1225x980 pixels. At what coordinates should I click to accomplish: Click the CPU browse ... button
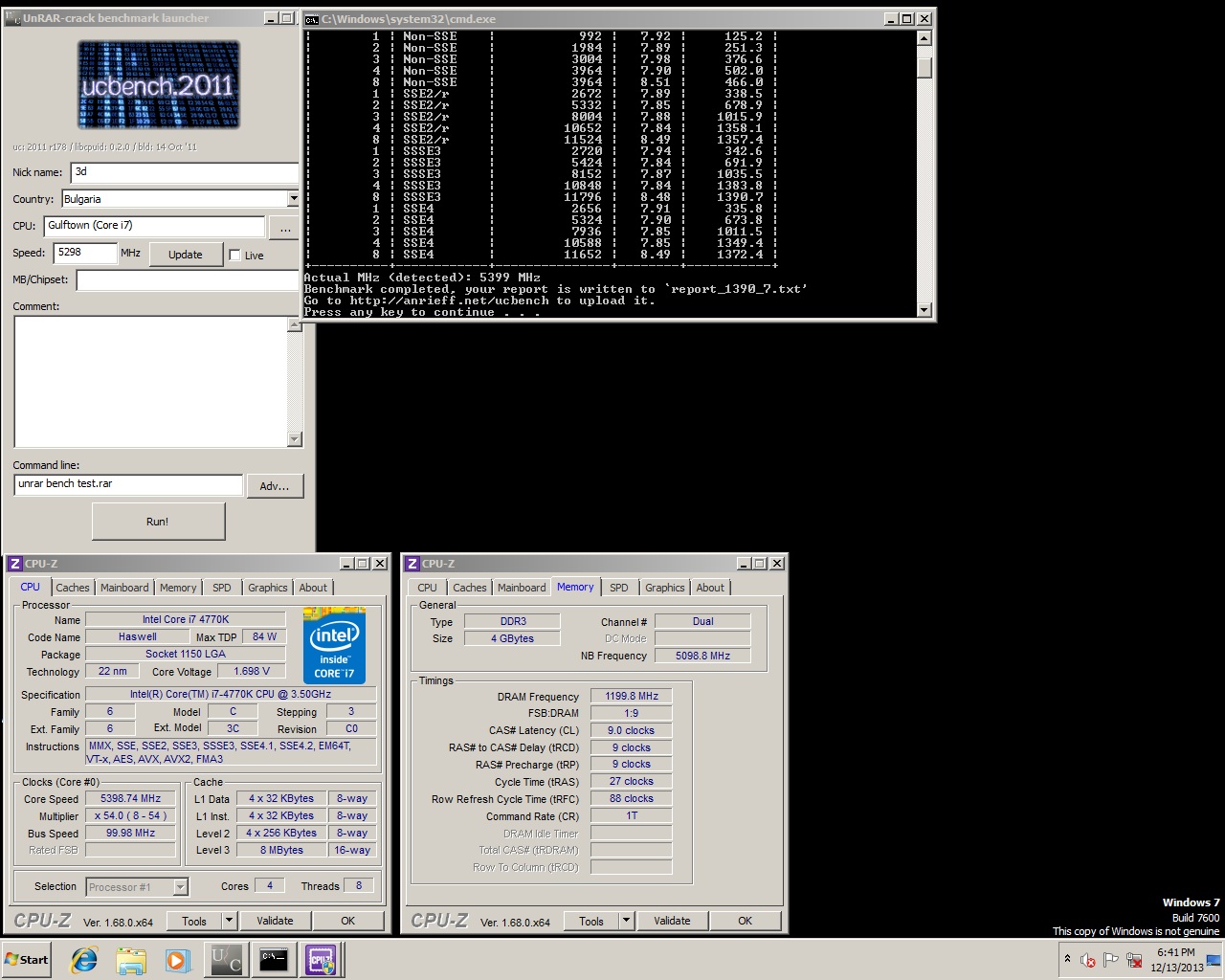285,228
